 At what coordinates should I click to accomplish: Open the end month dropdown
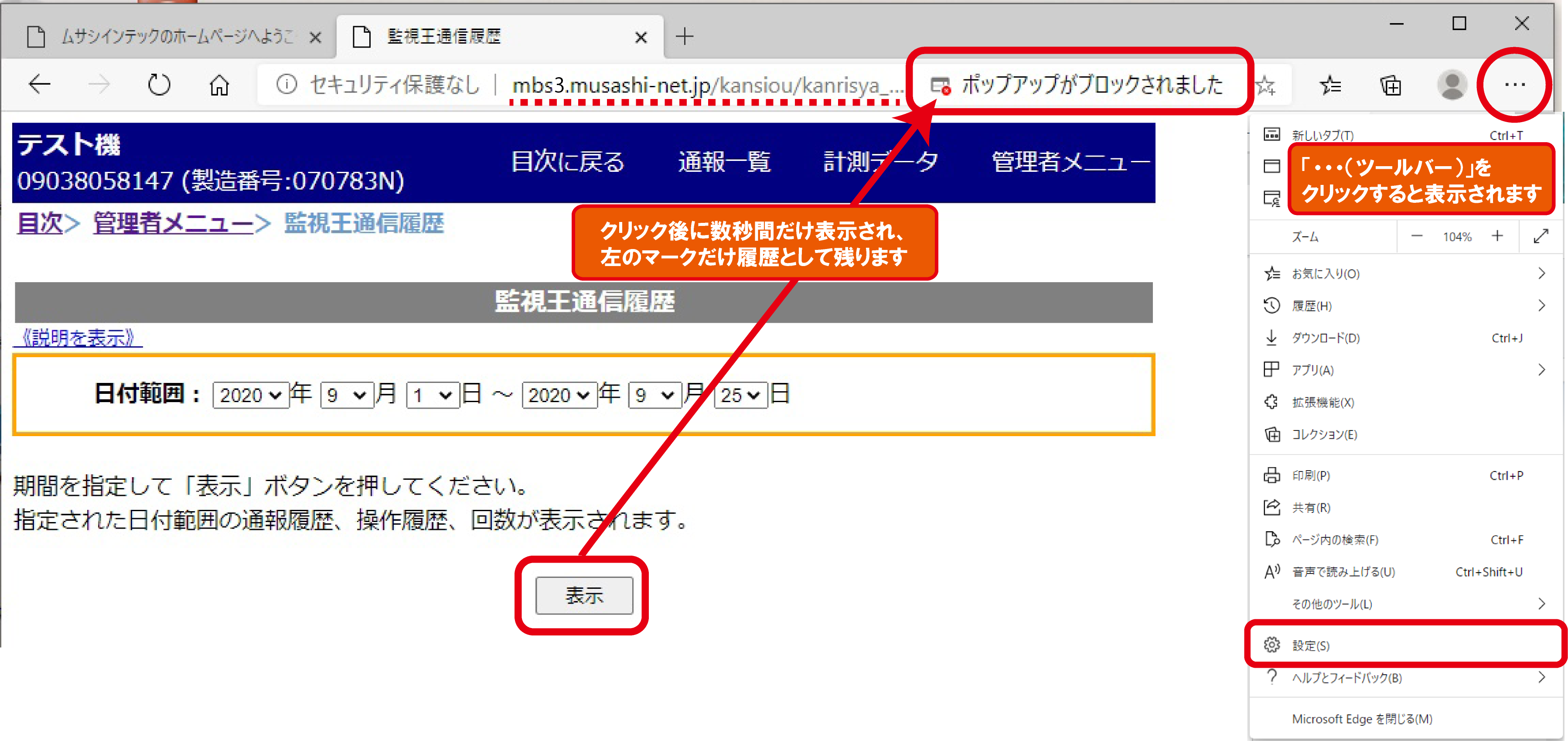coord(655,395)
